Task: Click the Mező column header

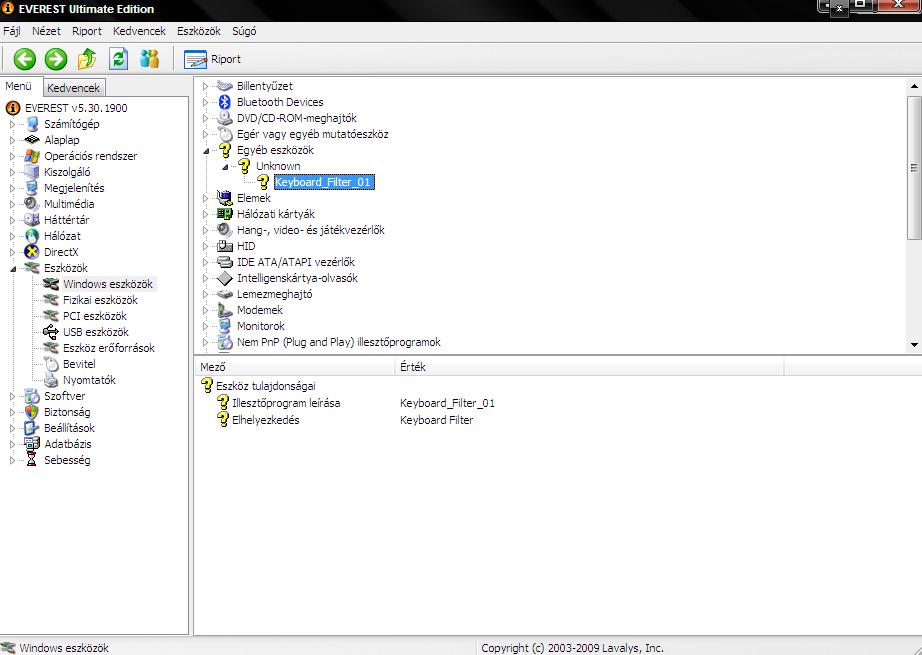Action: coord(295,367)
